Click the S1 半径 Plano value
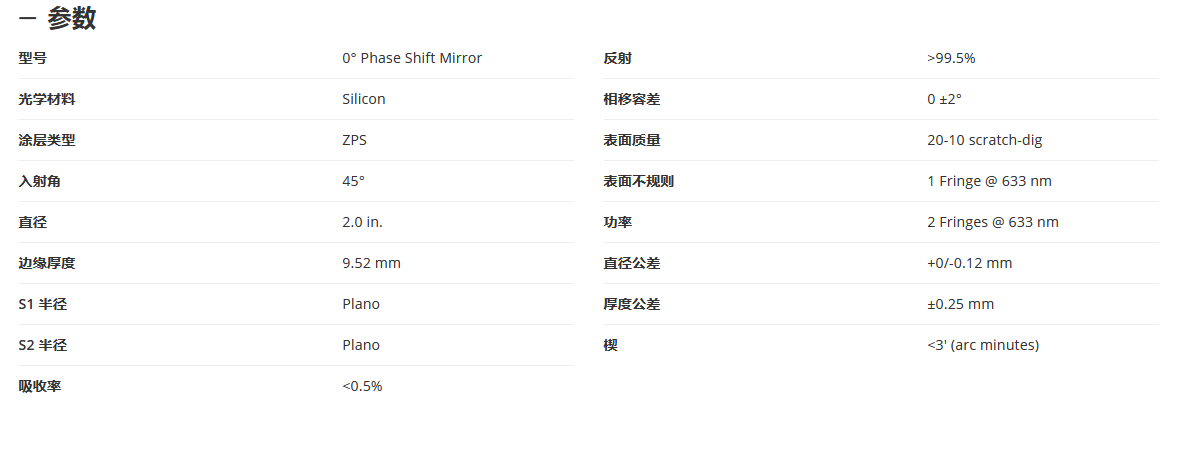This screenshot has height=454, width=1184. (x=360, y=304)
